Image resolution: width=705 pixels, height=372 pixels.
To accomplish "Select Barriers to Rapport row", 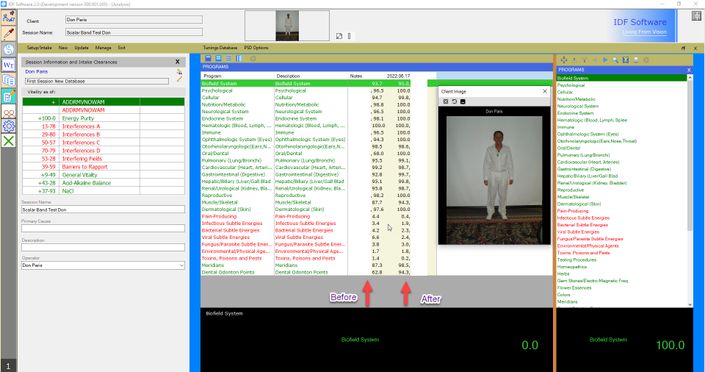I will tap(103, 167).
